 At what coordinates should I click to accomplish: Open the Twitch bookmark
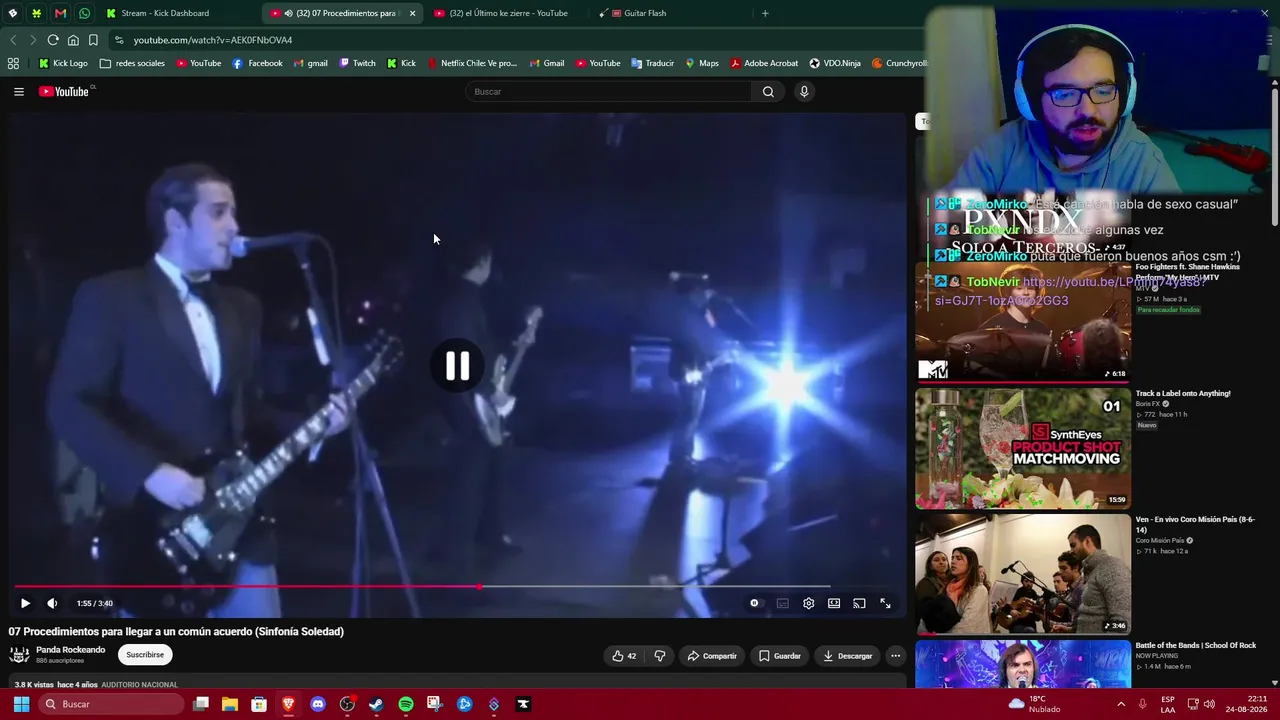coord(357,63)
